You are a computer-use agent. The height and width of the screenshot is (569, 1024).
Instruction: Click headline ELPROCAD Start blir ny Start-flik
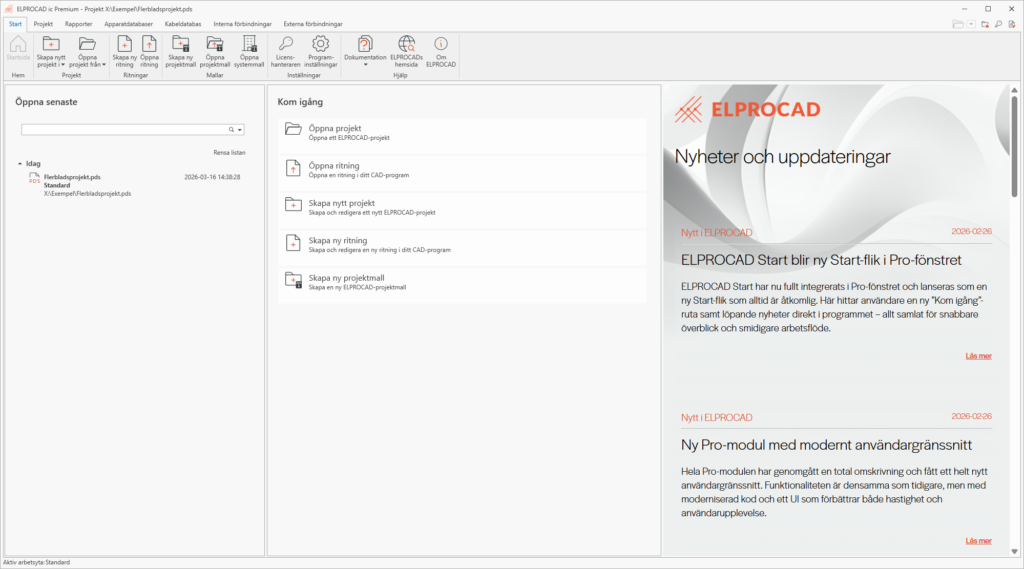tap(821, 260)
